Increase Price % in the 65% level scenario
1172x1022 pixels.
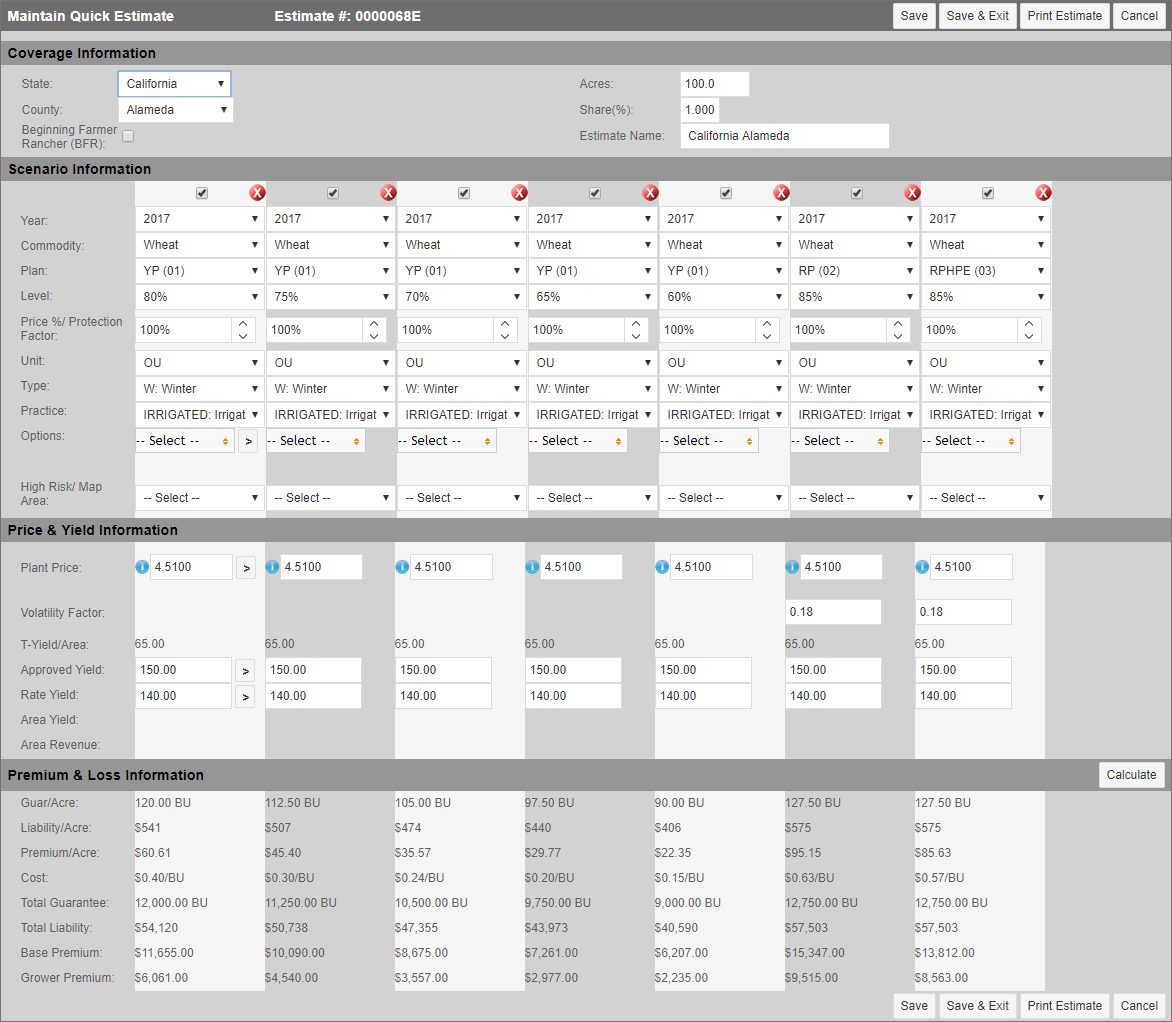tap(636, 324)
